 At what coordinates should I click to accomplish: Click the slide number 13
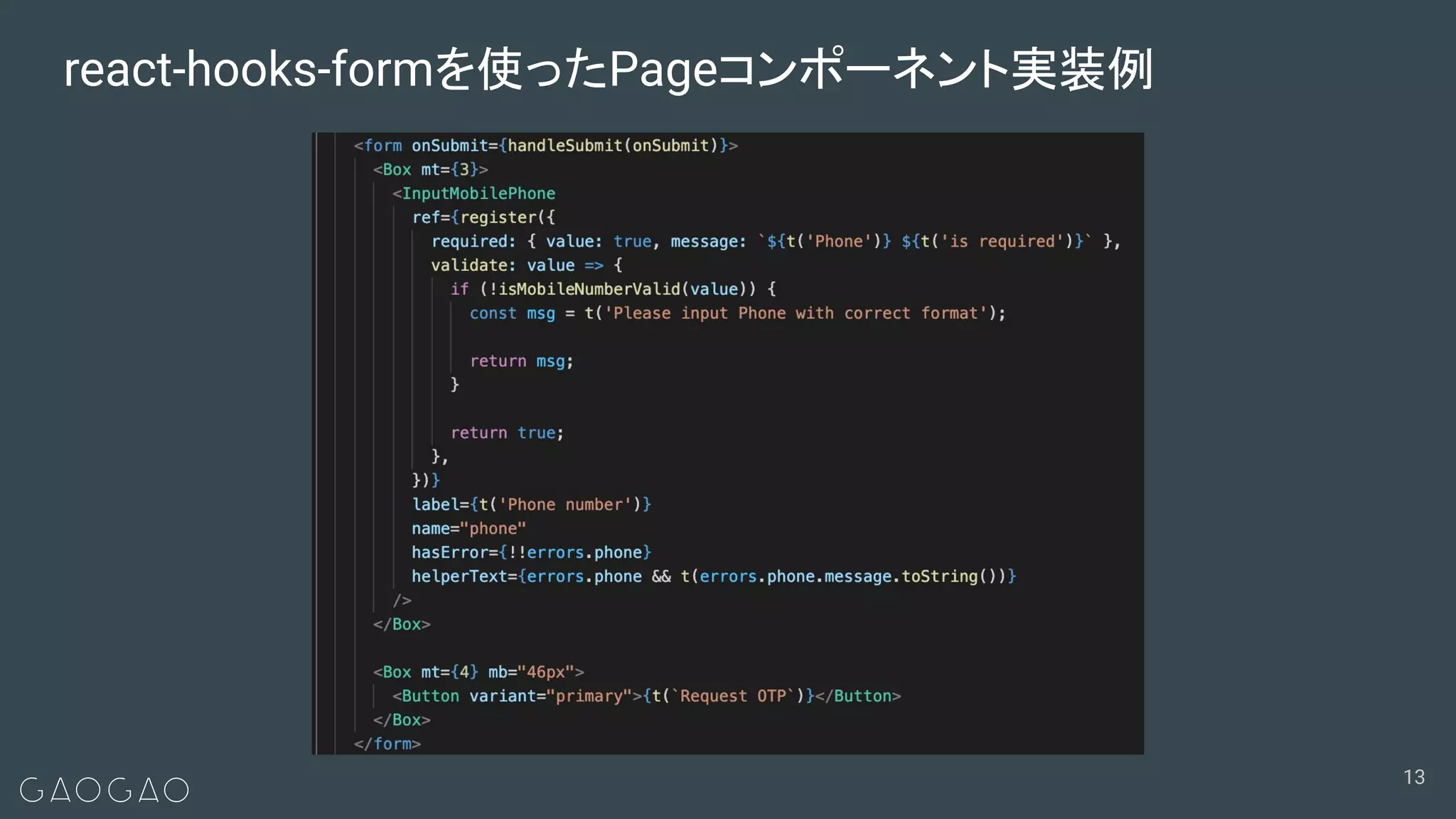point(1414,777)
